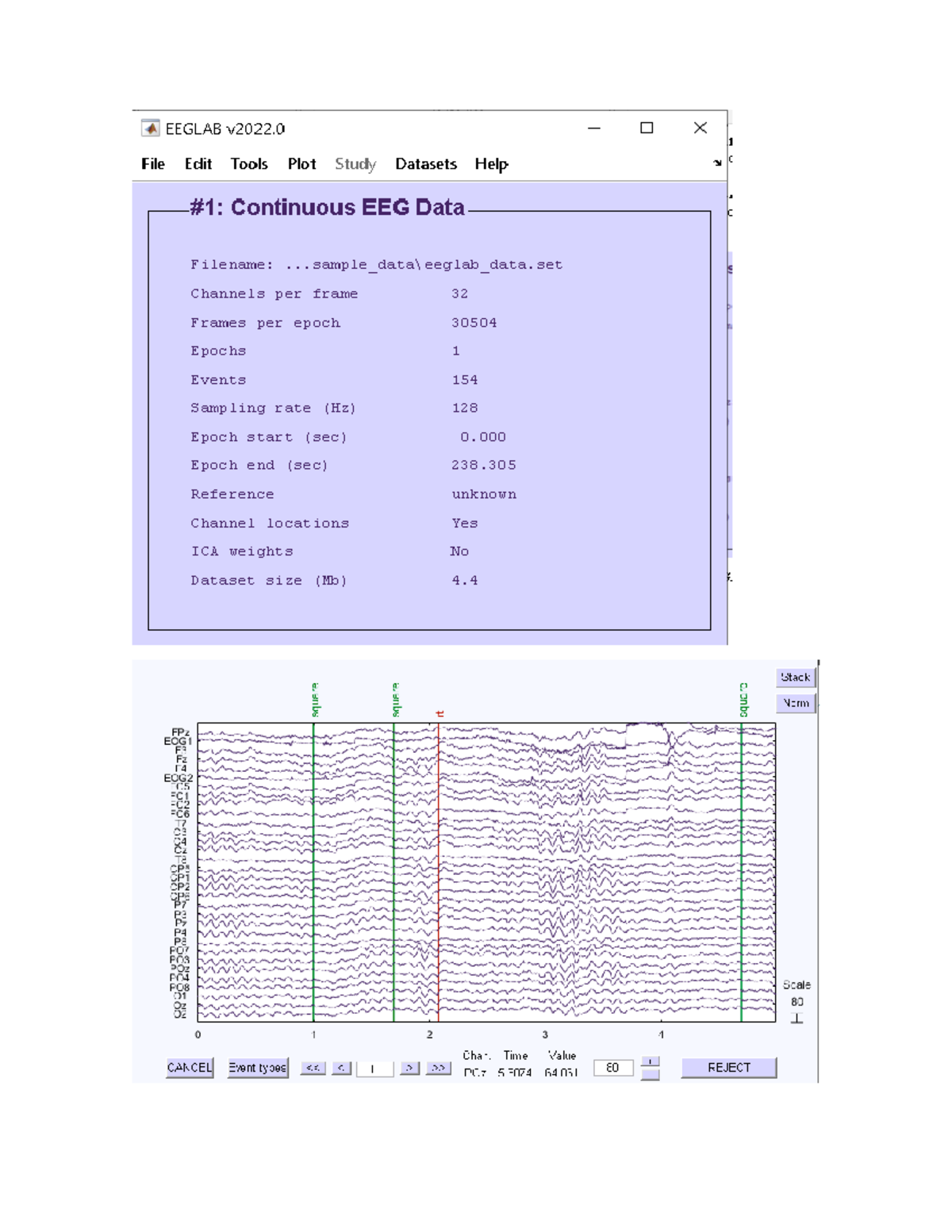Click the CANCEL button

[190, 1068]
